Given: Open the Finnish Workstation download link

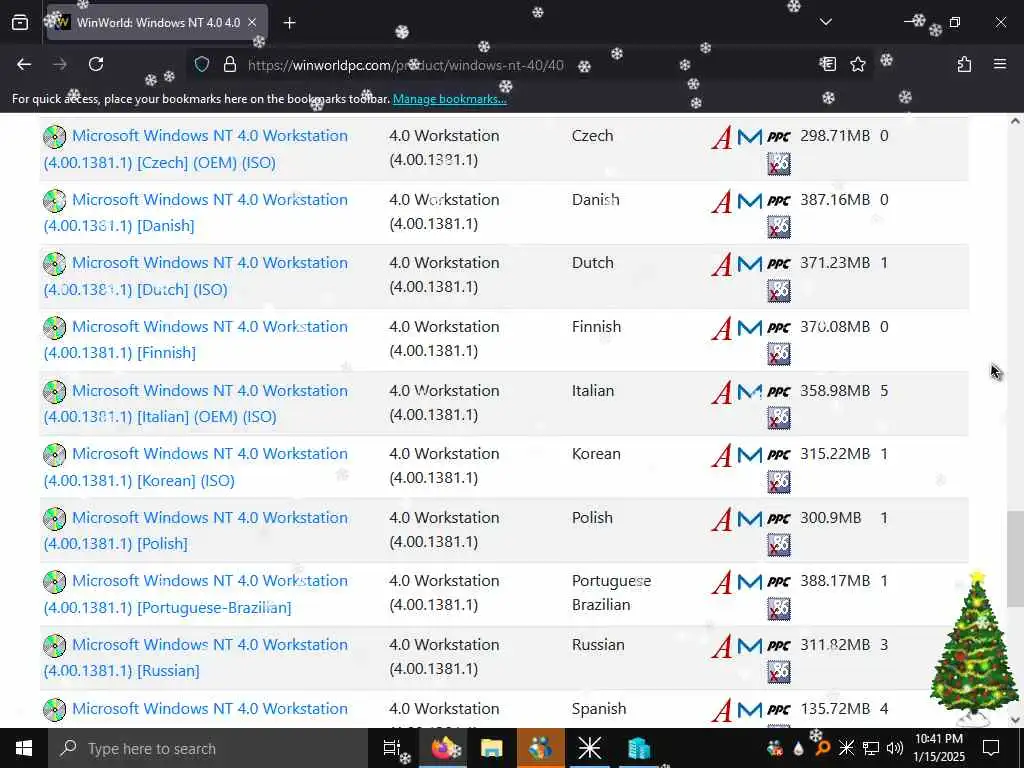Looking at the screenshot, I should coord(195,340).
